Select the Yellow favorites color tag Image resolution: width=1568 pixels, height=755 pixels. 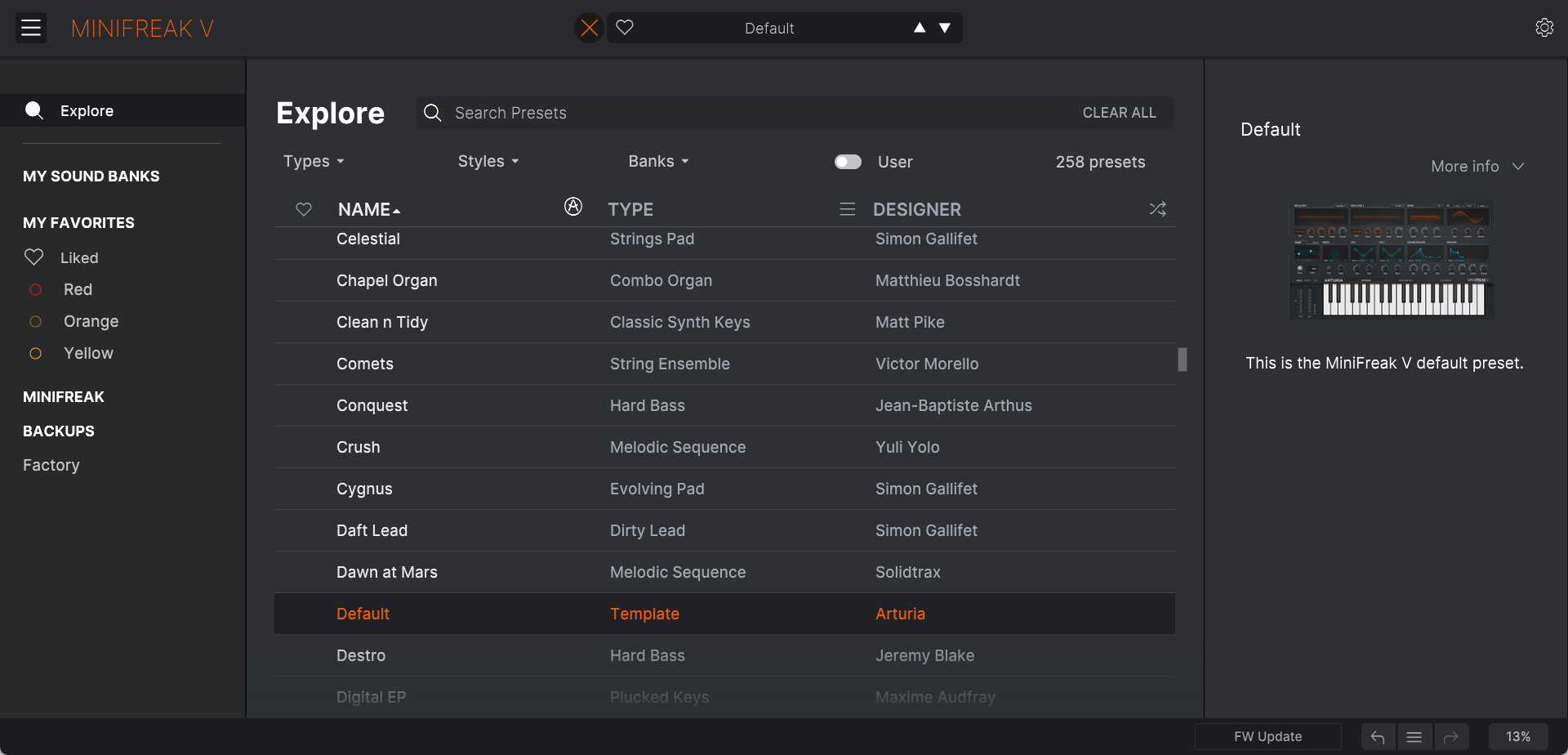click(88, 353)
